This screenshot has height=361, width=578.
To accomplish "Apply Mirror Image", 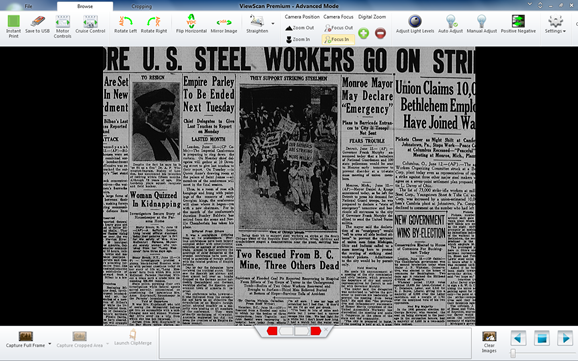I will (224, 26).
